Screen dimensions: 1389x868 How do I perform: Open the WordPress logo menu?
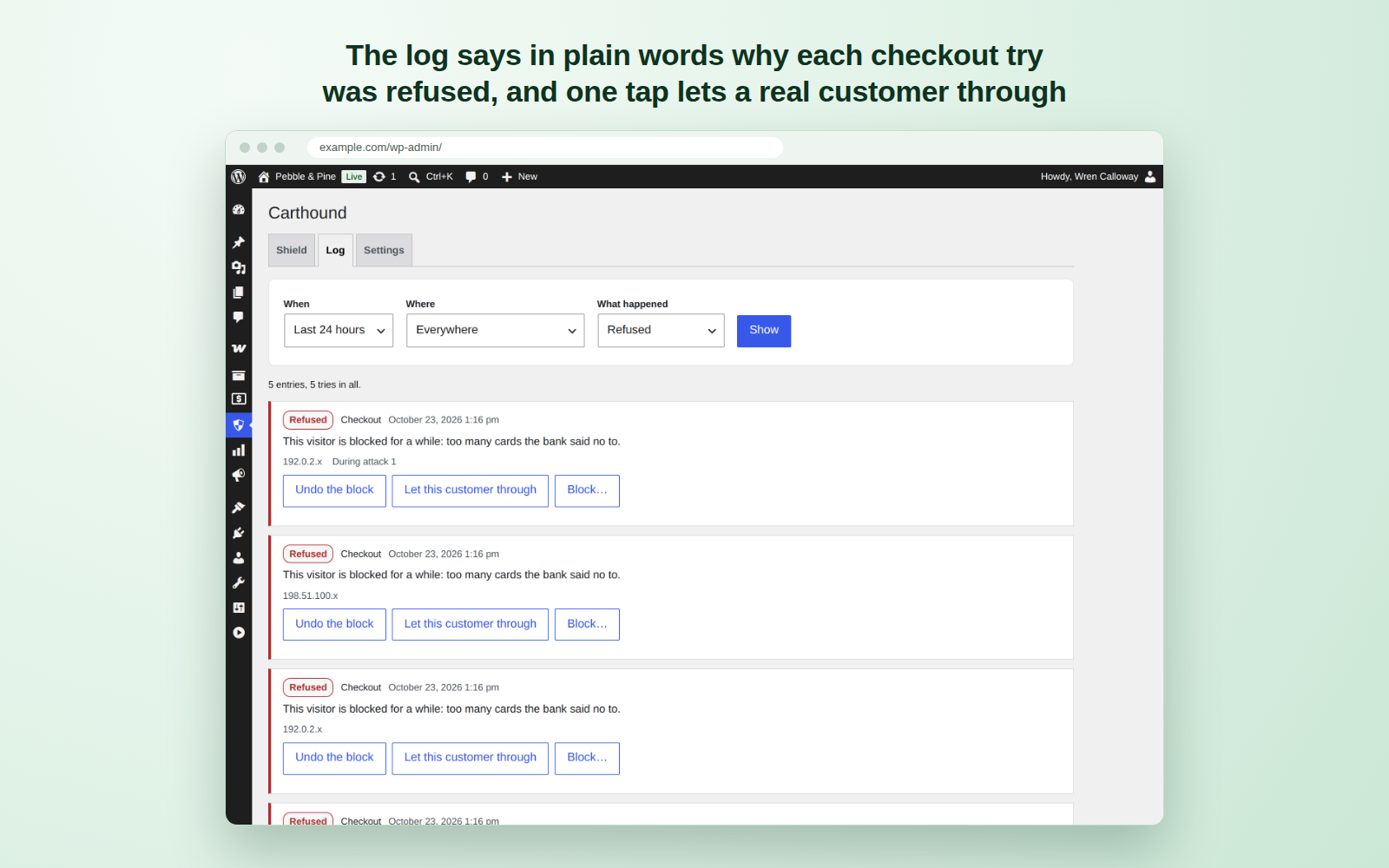[239, 176]
